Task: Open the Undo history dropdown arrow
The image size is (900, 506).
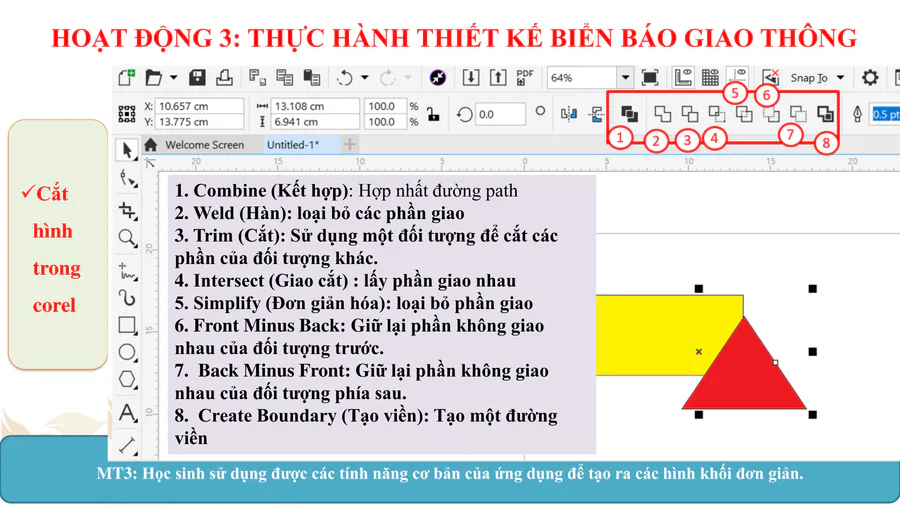Action: tap(364, 78)
